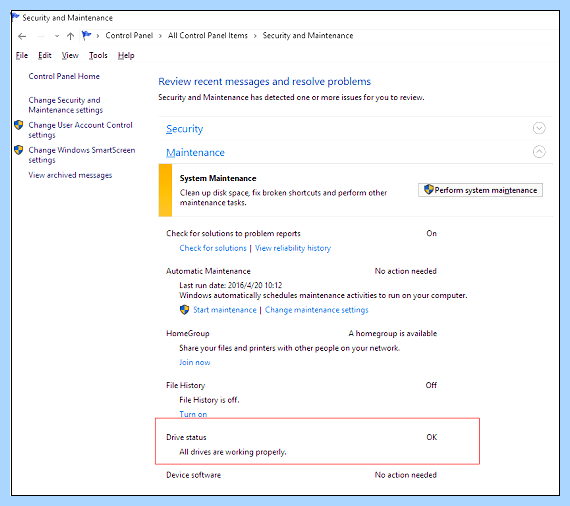Image resolution: width=570 pixels, height=506 pixels.
Task: Click shield icon beside Windows SmartScreen
Action: 19,150
